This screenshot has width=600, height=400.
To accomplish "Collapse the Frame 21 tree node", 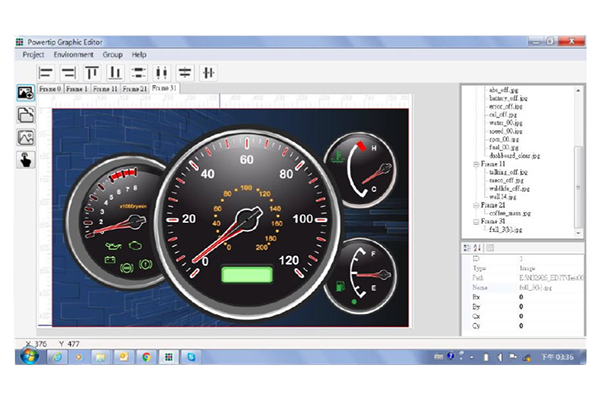I will (x=476, y=206).
